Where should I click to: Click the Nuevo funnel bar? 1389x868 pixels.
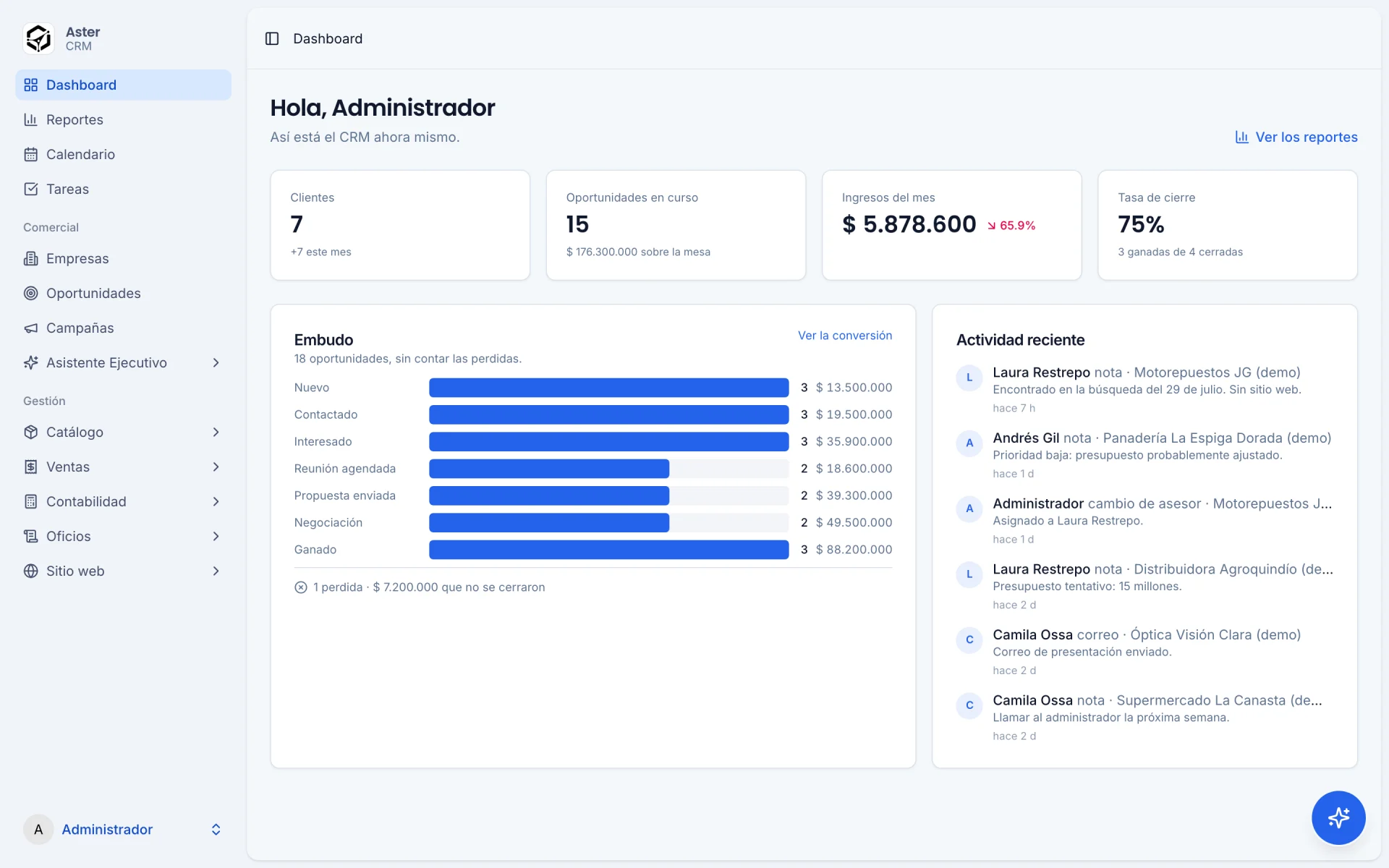tap(608, 388)
